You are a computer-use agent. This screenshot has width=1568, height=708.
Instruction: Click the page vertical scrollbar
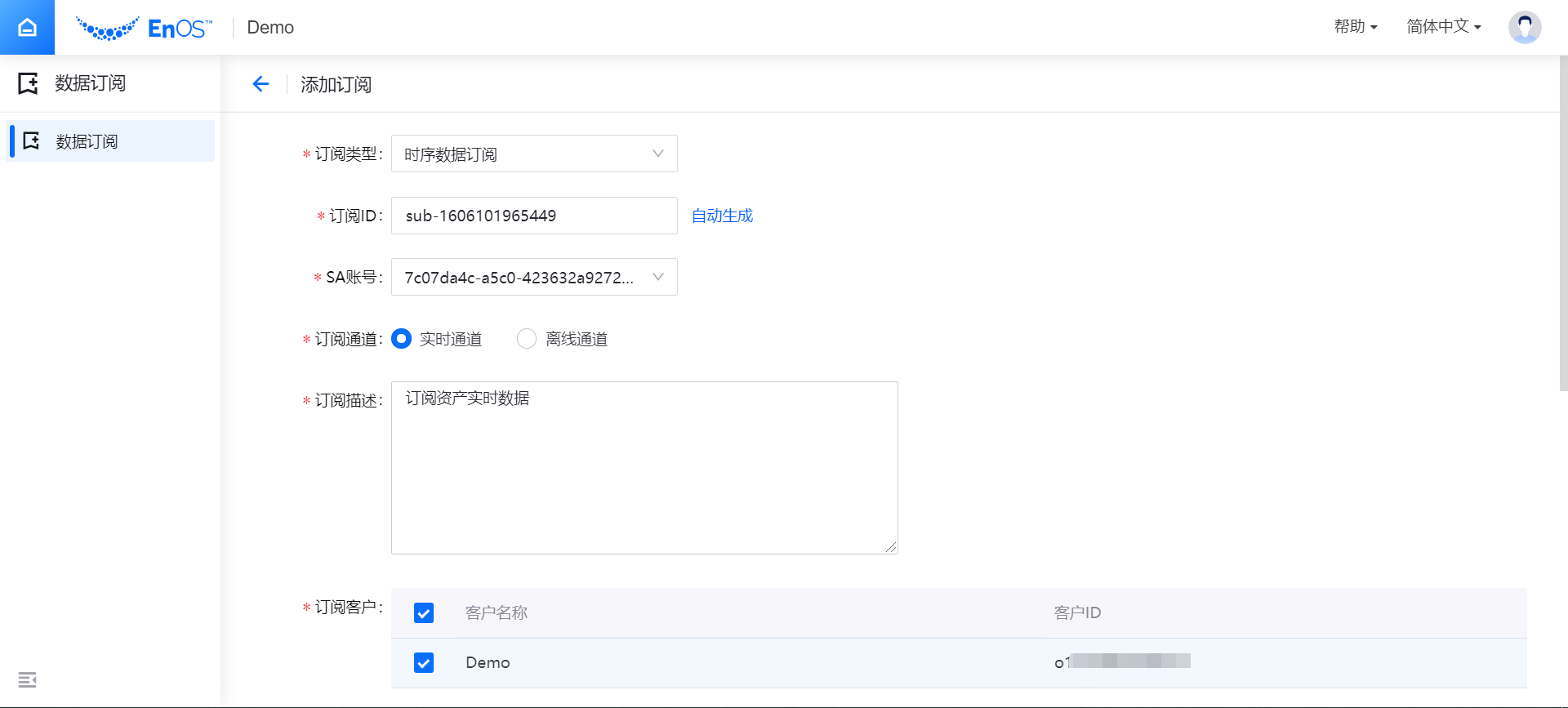(1563, 224)
